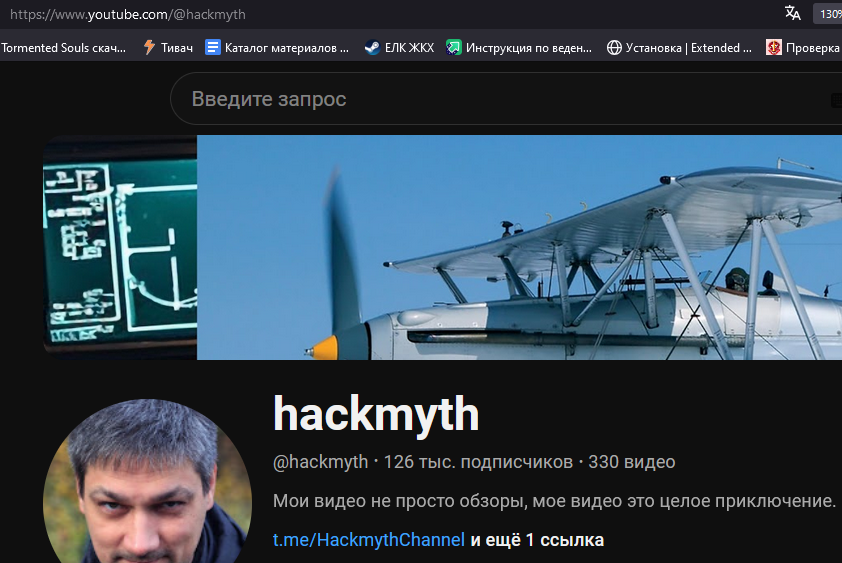Viewport: 842px width, 563px height.
Task: Click the 330 видео count
Action: click(x=632, y=462)
